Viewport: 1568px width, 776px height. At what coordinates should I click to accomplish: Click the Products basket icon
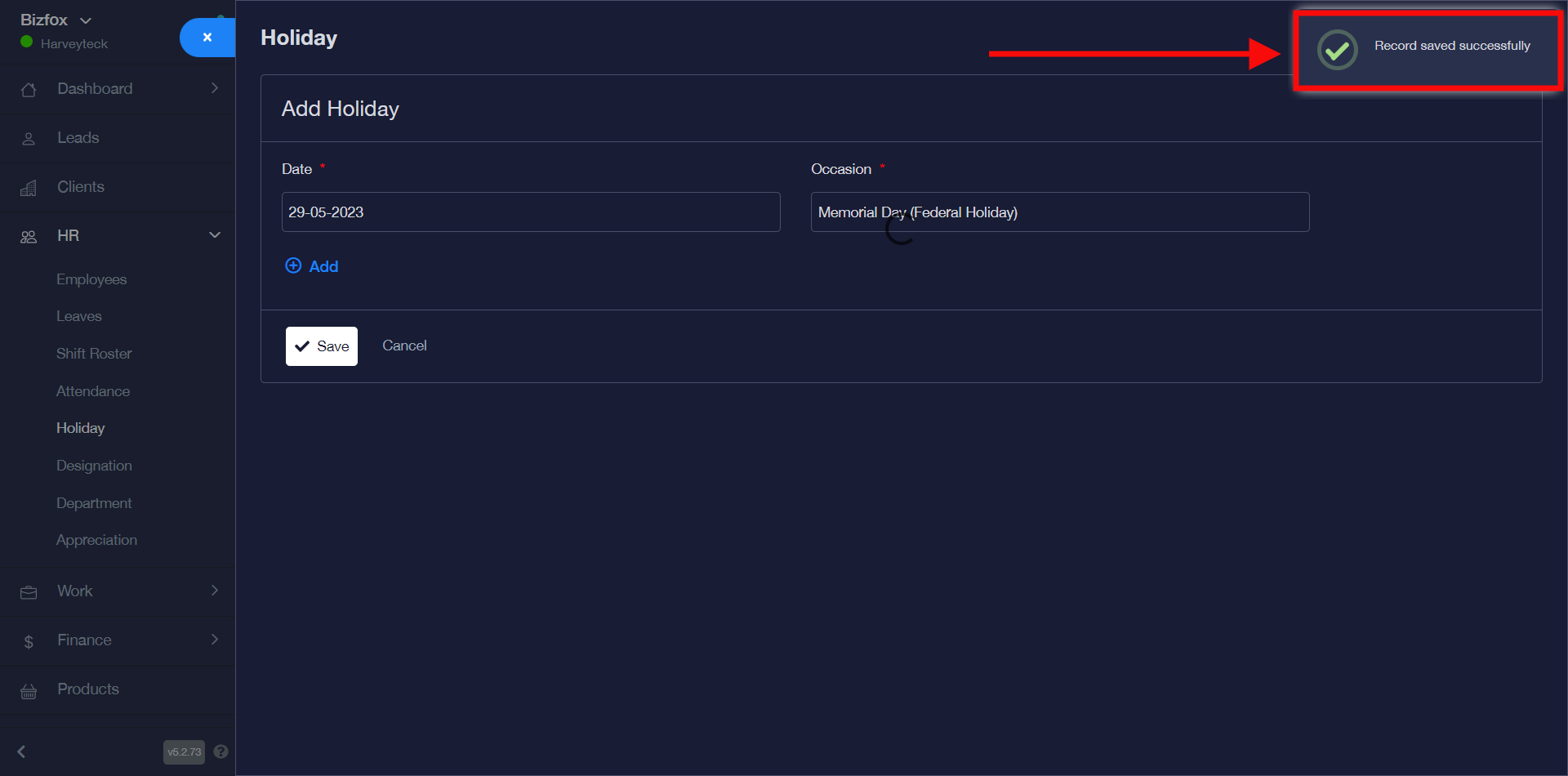29,691
